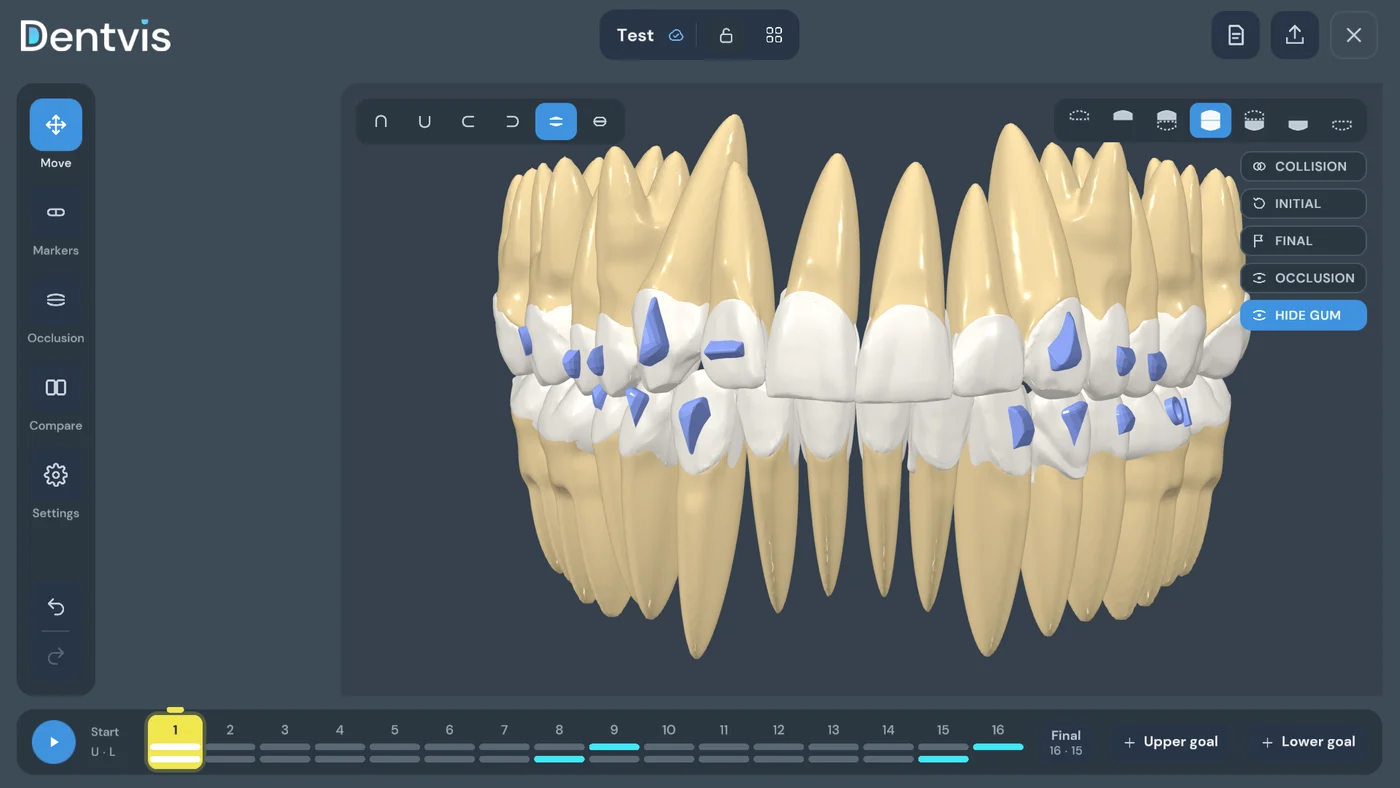Switch to reversed-C side view icon
Viewport: 1400px width, 788px height.
click(512, 121)
